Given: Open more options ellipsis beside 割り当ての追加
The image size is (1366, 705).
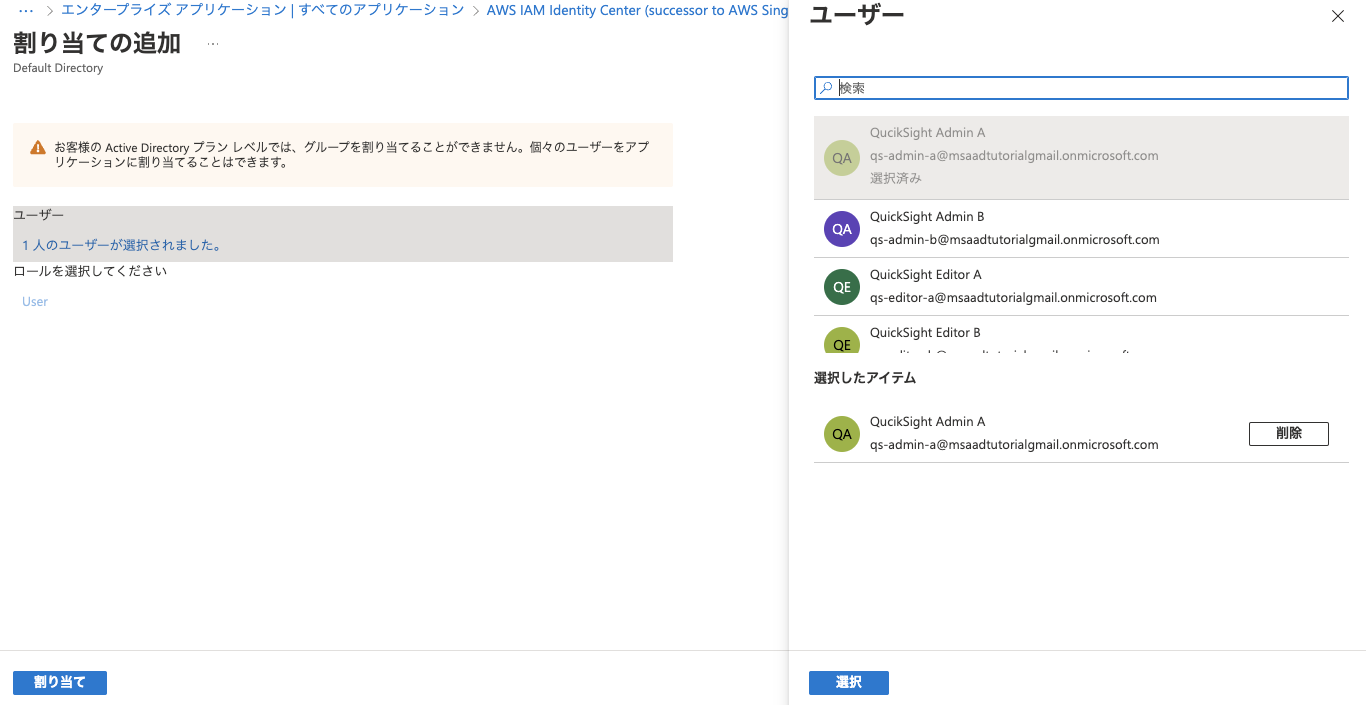Looking at the screenshot, I should tap(213, 44).
